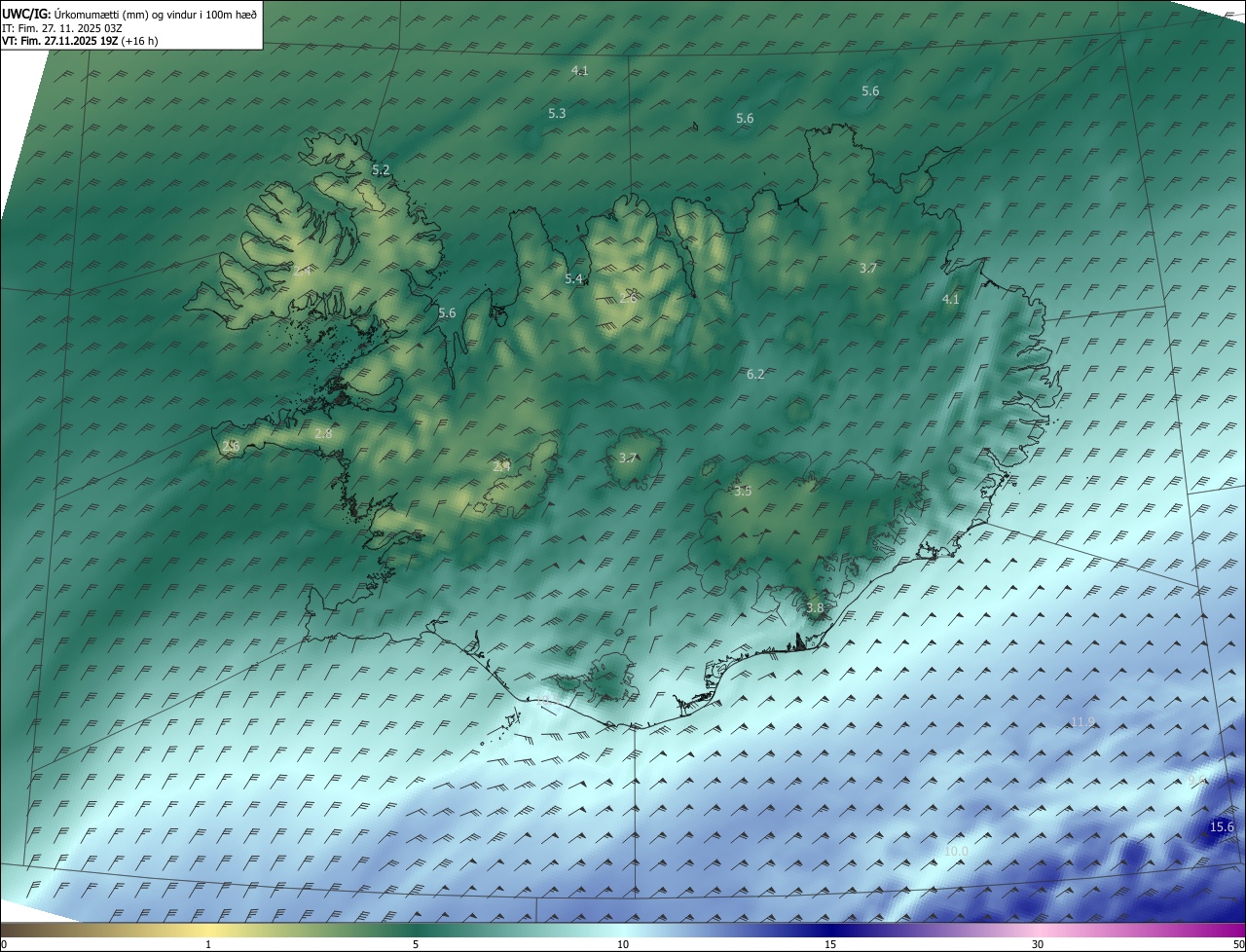Click the 10.0 value label on the map
Viewport: 1246px width, 952px height.
(957, 852)
